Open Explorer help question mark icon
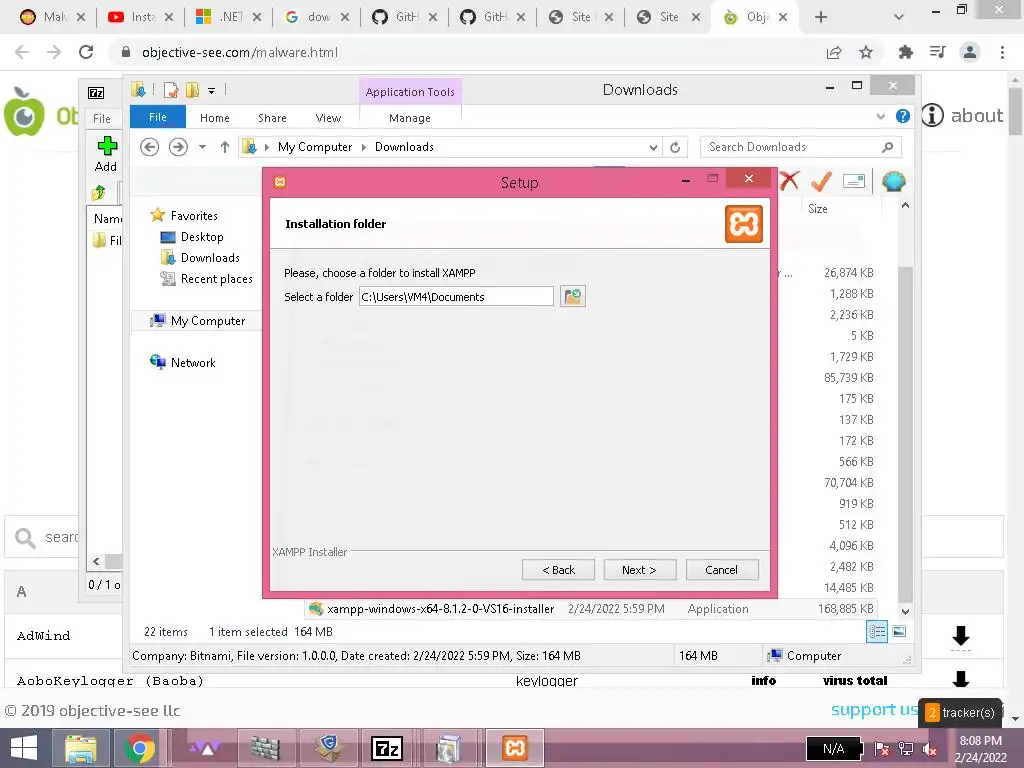The width and height of the screenshot is (1024, 768). (903, 116)
